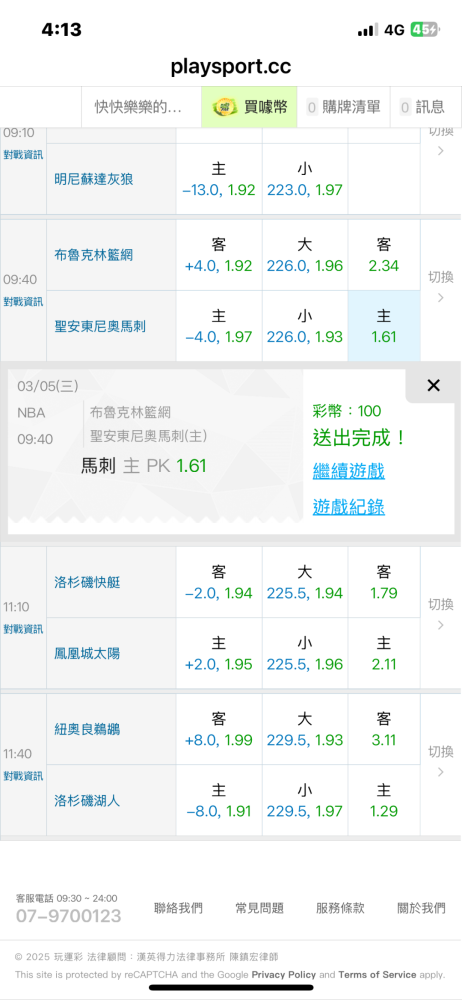Select Nets 客 2.34 moneyline cell
This screenshot has height=1000, width=462.
click(x=384, y=255)
